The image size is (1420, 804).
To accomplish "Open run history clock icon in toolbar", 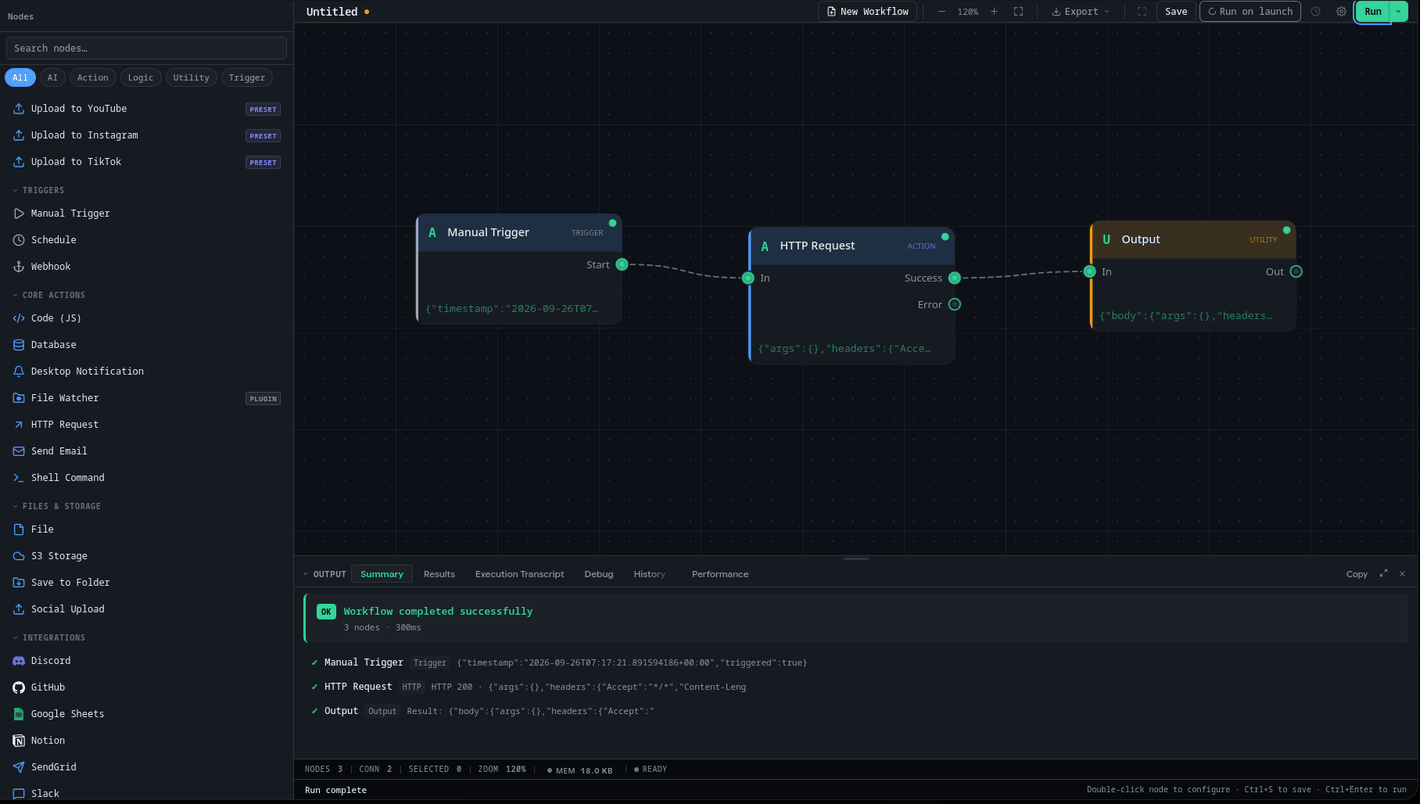I will [x=1316, y=12].
